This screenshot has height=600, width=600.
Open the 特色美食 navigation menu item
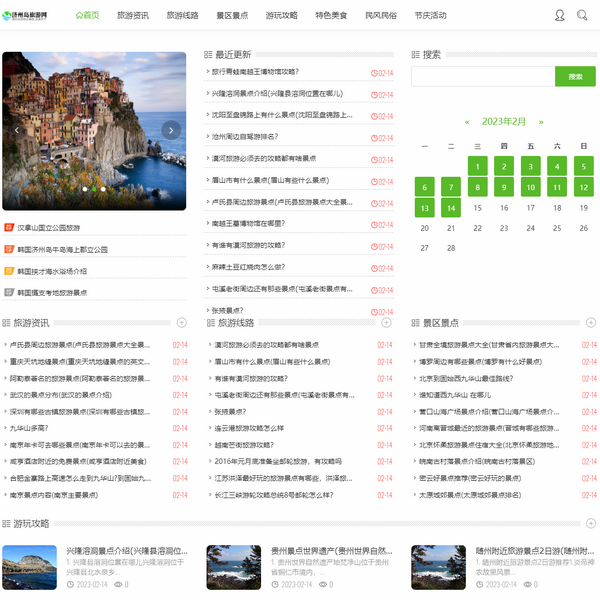(331, 16)
